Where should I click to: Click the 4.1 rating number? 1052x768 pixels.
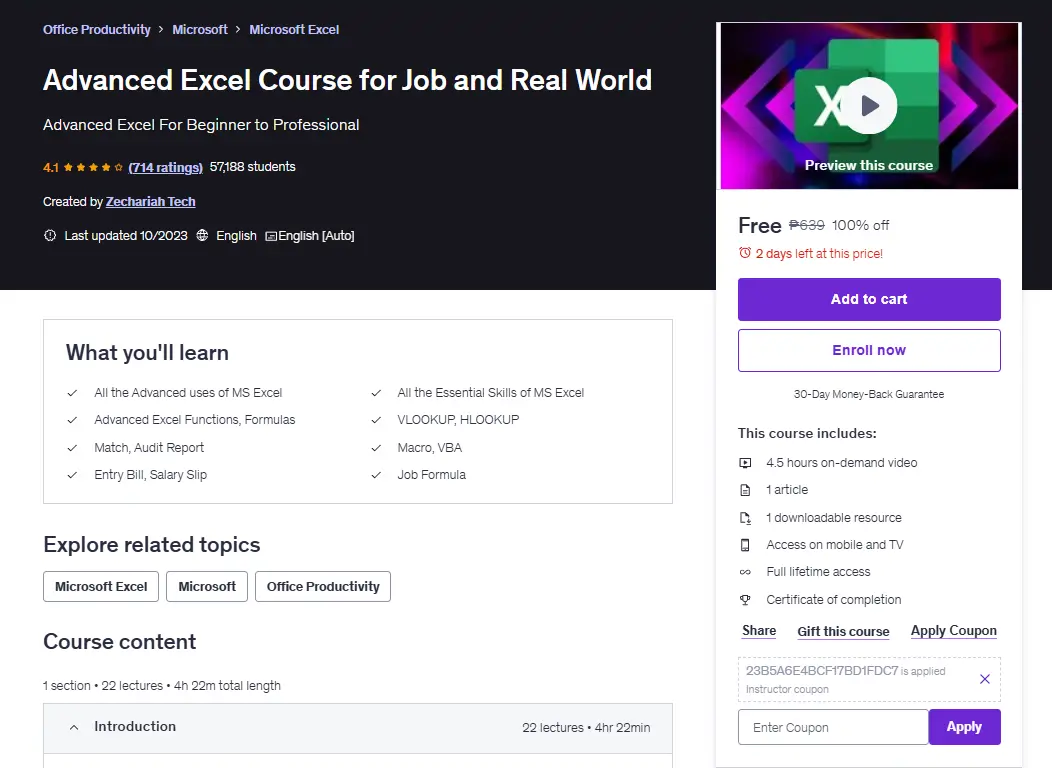tap(51, 168)
